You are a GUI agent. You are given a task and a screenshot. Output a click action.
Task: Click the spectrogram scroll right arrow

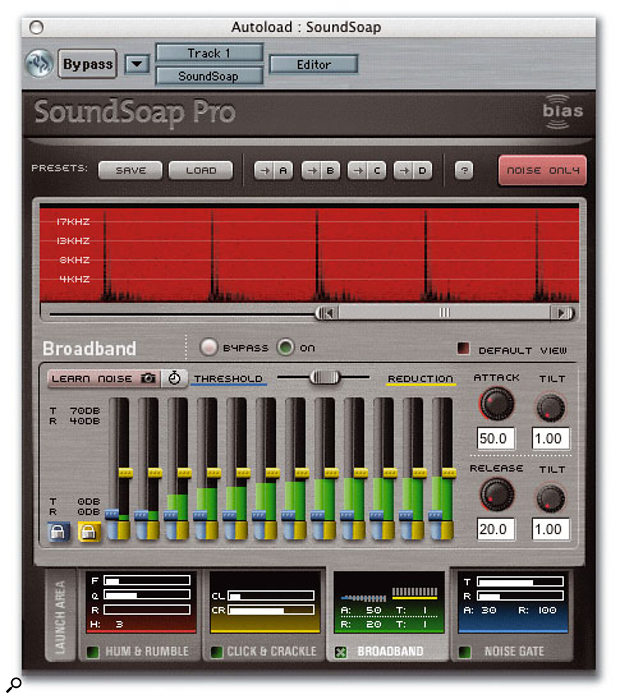point(562,313)
